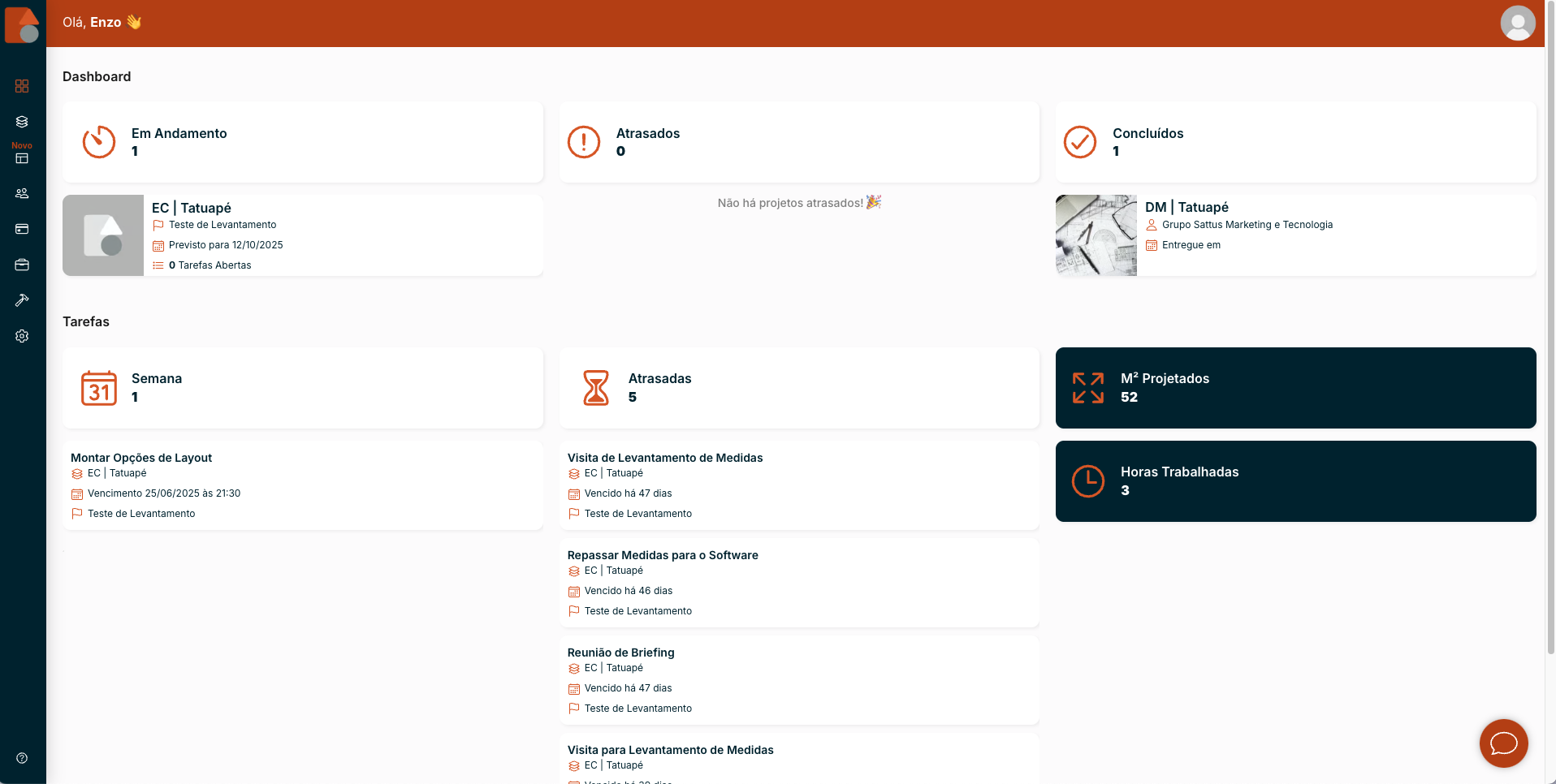Open the chat bubble in bottom corner

[x=1503, y=743]
